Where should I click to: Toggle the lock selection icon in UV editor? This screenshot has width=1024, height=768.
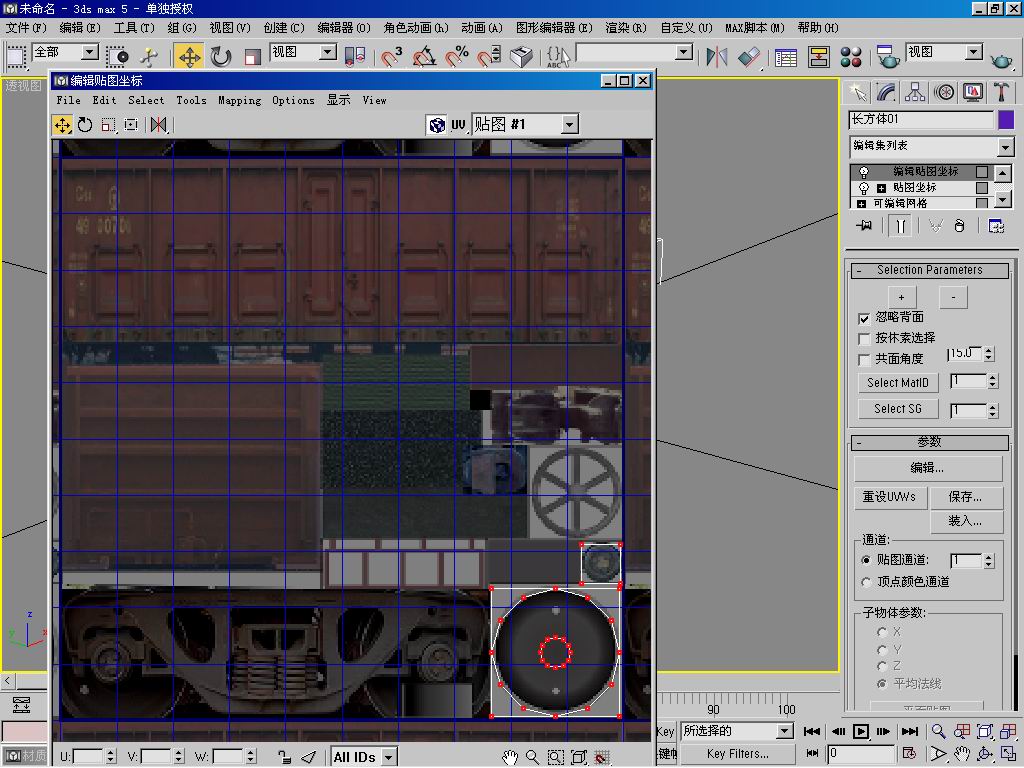pos(284,757)
